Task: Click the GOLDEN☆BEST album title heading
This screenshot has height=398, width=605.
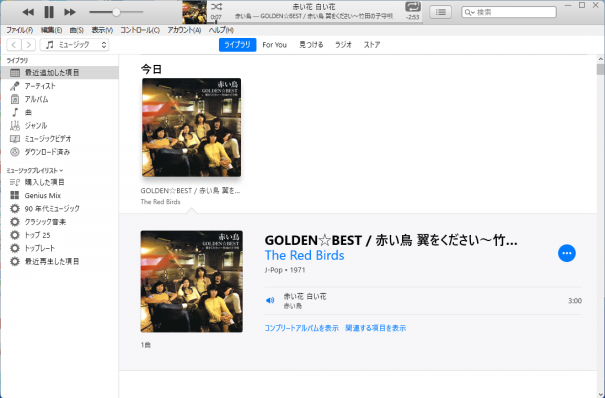Action: click(x=391, y=240)
